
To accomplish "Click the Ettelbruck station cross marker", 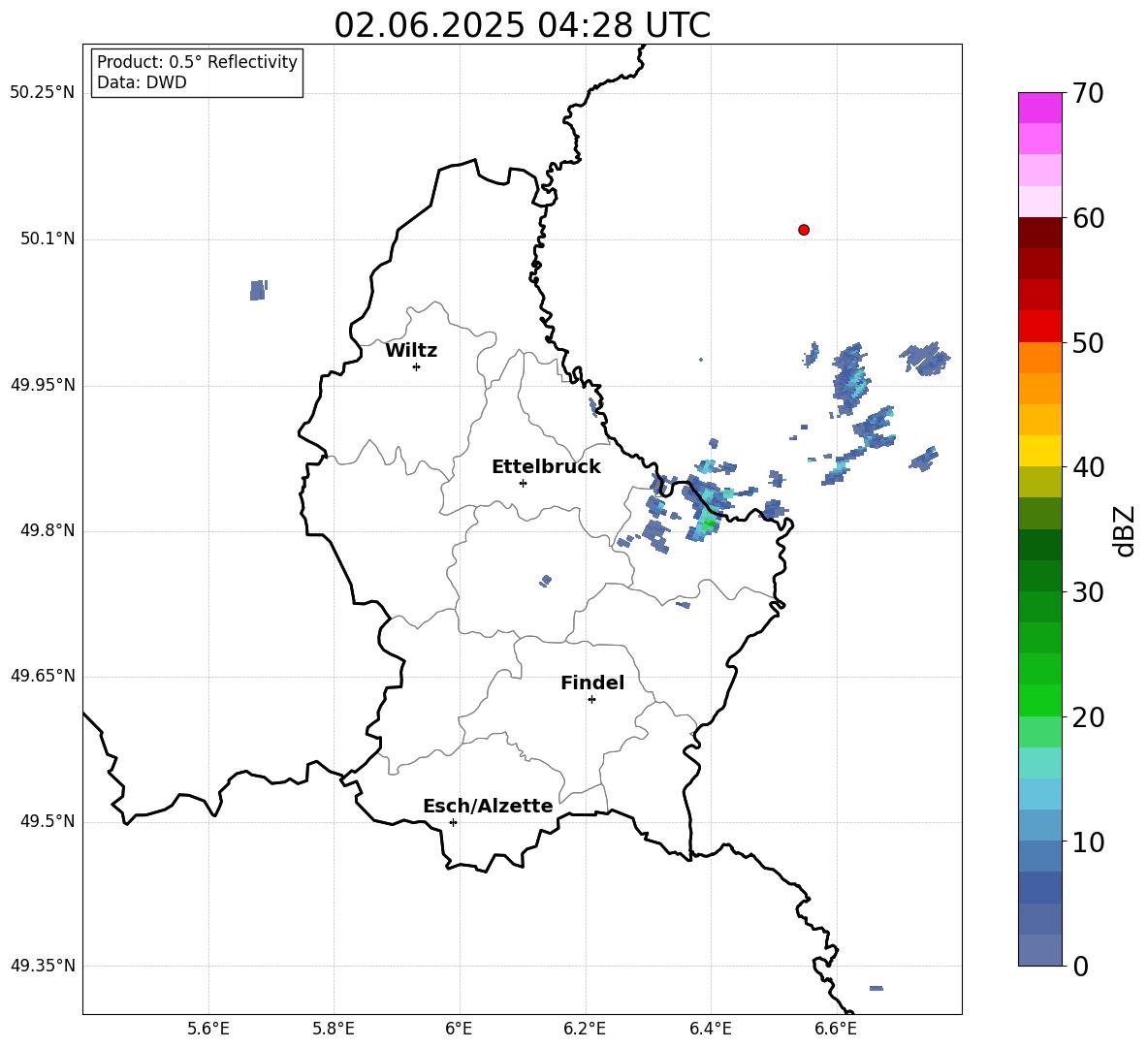I will tap(523, 483).
